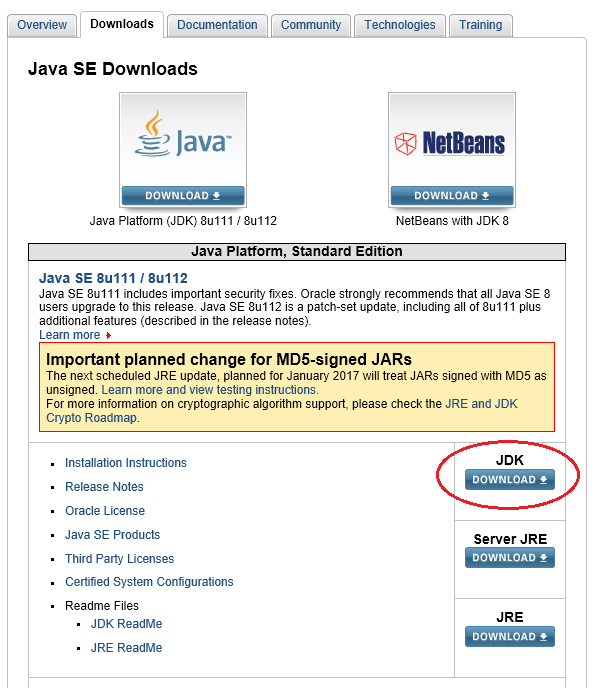Switch to the Overview tab
The width and height of the screenshot is (597, 688).
(x=42, y=25)
